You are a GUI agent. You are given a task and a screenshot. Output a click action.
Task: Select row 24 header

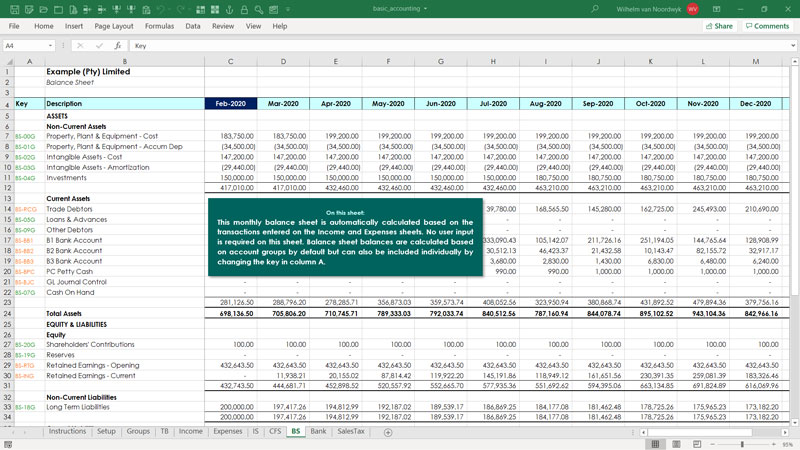(x=7, y=313)
